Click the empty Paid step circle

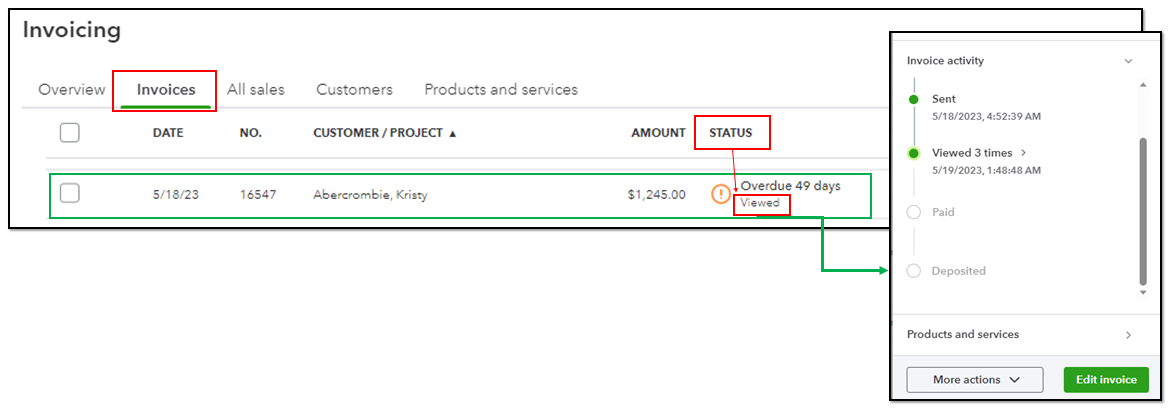point(913,212)
